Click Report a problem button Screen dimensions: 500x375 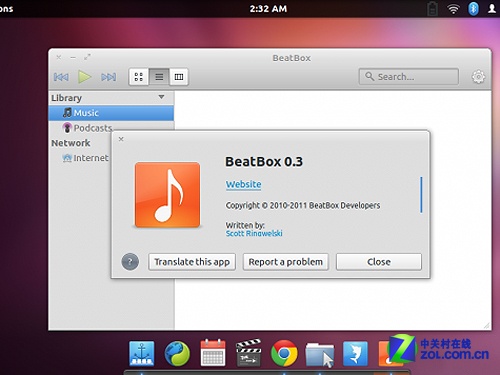(286, 262)
